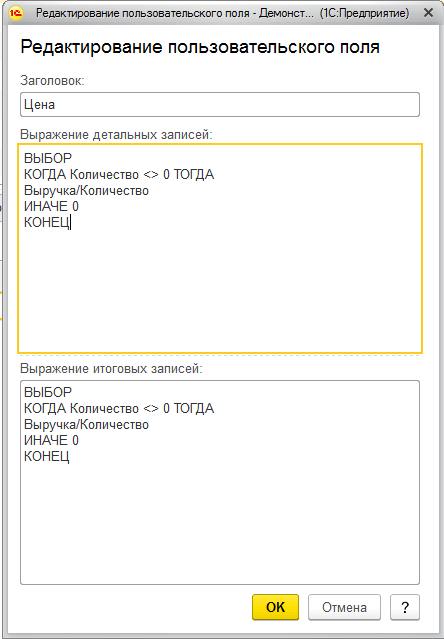The height and width of the screenshot is (639, 444).
Task: Open help with the question mark button
Action: pyautogui.click(x=404, y=607)
